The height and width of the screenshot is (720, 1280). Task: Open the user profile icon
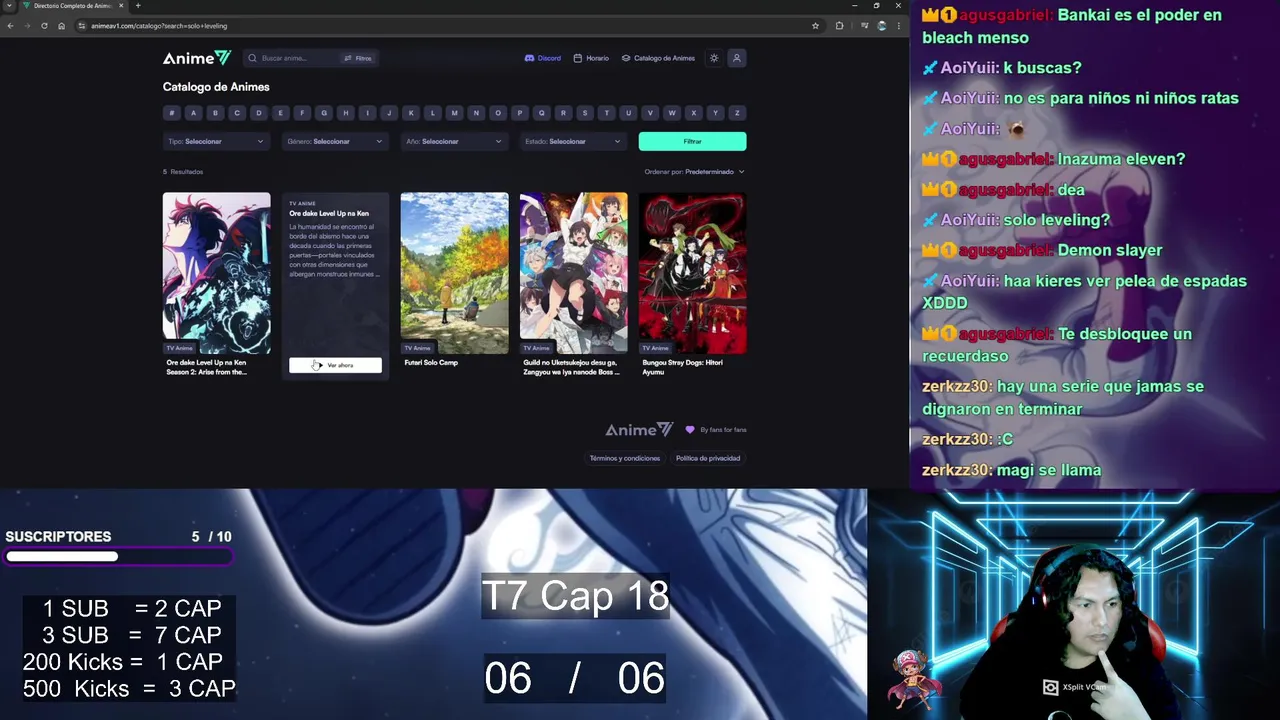(x=737, y=58)
